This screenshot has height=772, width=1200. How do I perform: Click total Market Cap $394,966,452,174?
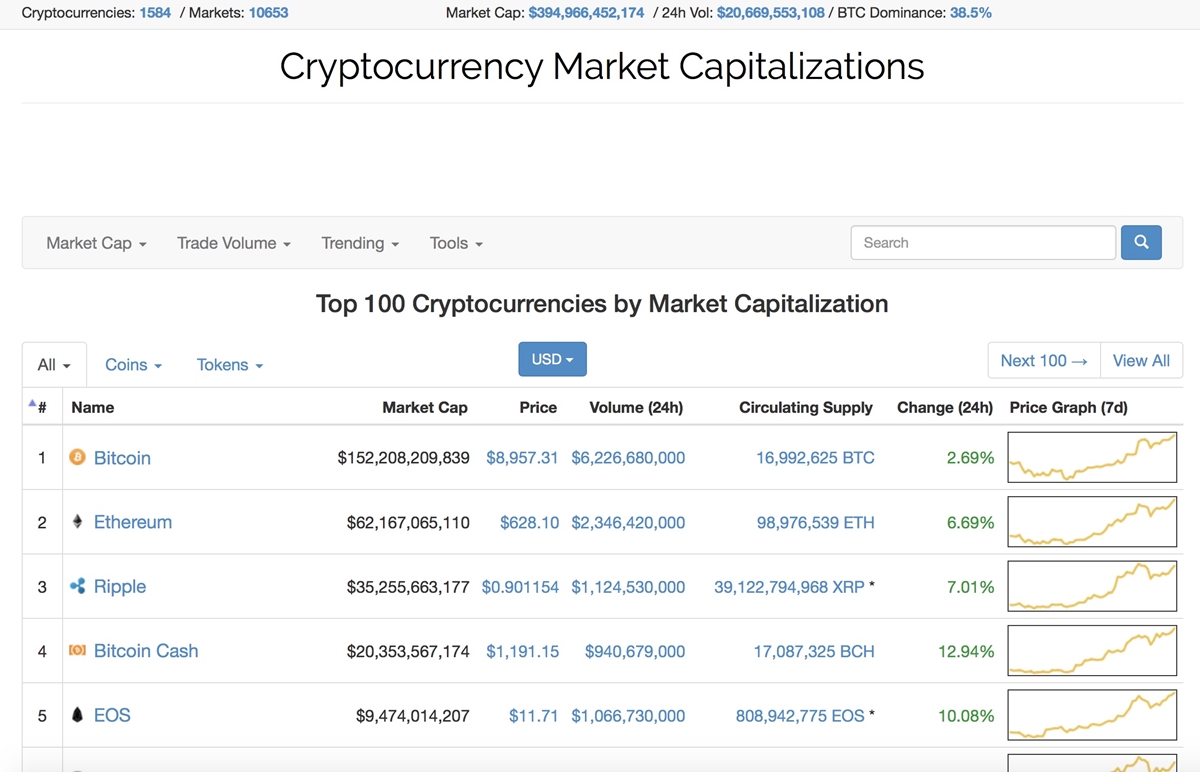(586, 13)
